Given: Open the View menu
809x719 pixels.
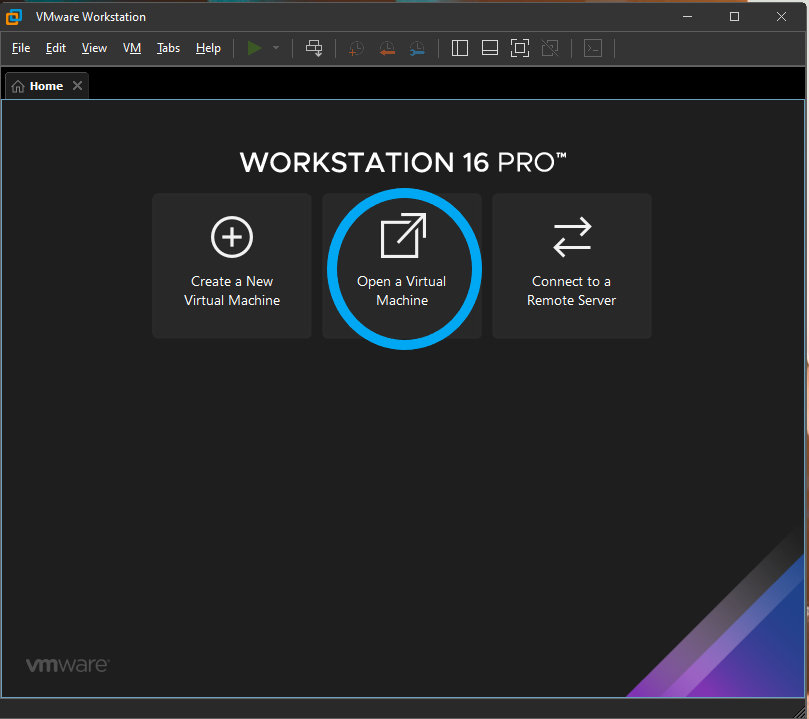Looking at the screenshot, I should [x=94, y=48].
